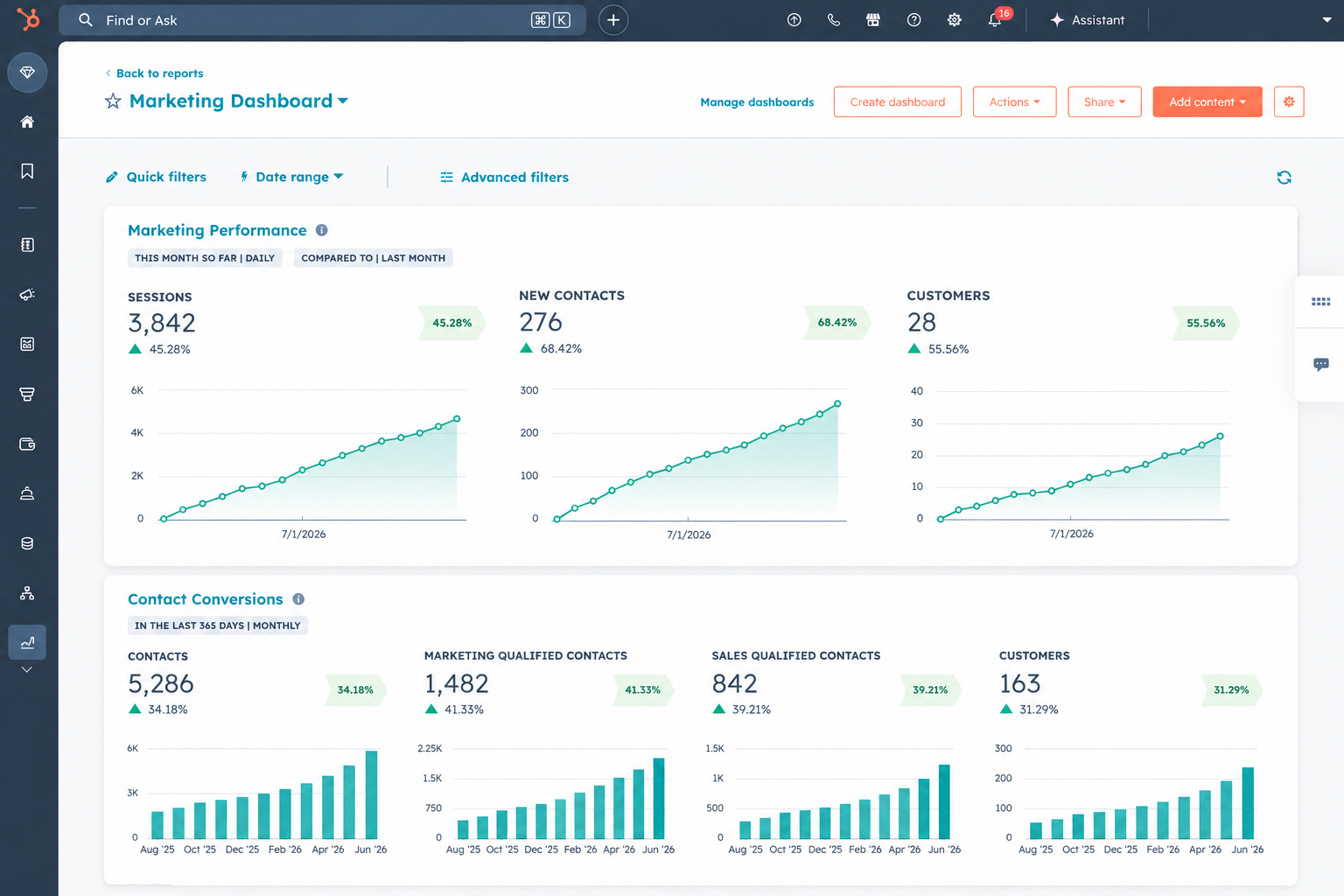Screen dimensions: 1344x896
Task: Show info for Contact Conversions
Action: [298, 599]
